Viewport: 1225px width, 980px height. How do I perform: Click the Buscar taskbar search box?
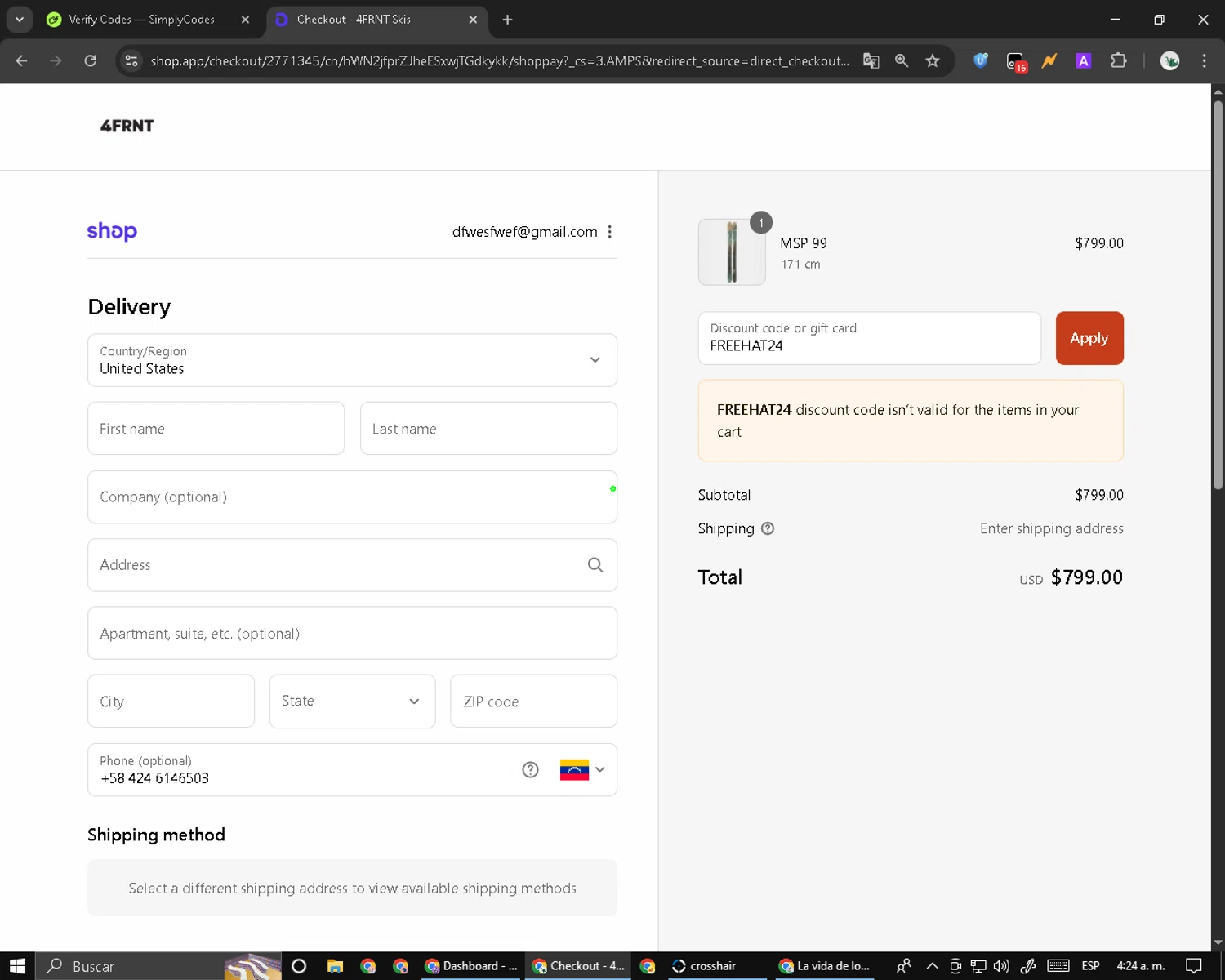[x=159, y=966]
